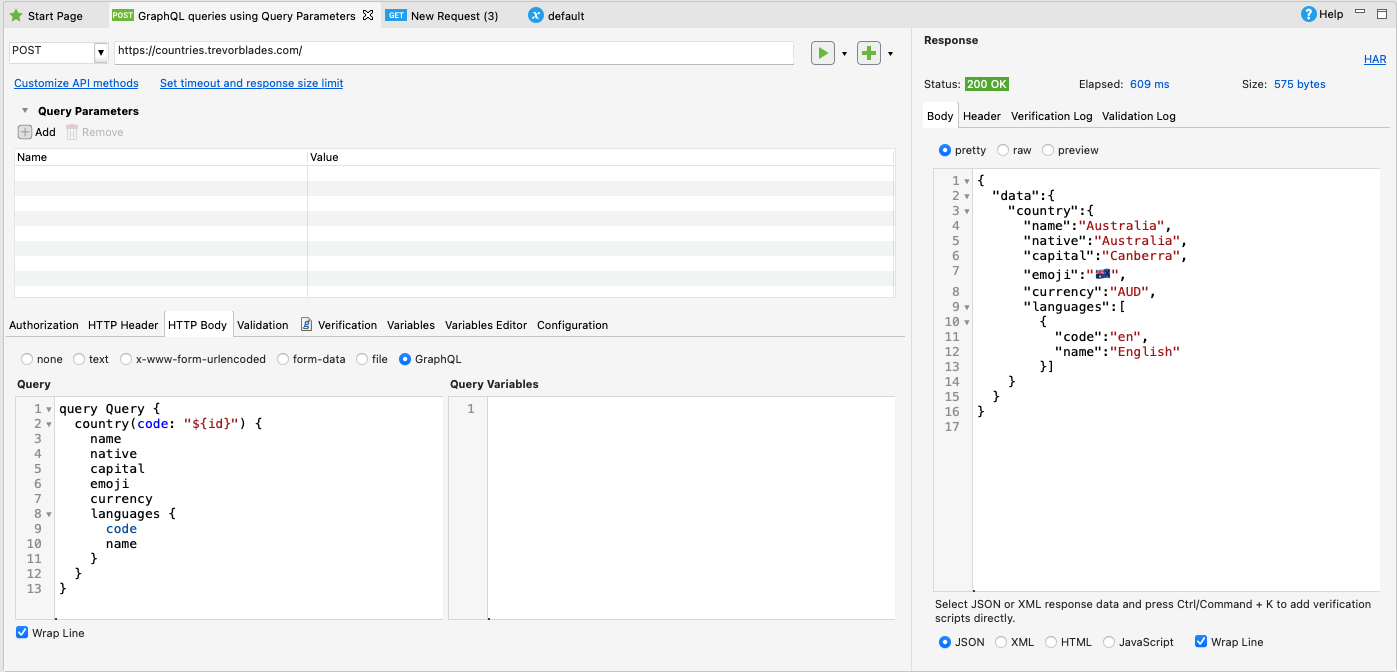Switch to the Validation Log tab
1397x672 pixels.
click(x=1138, y=115)
